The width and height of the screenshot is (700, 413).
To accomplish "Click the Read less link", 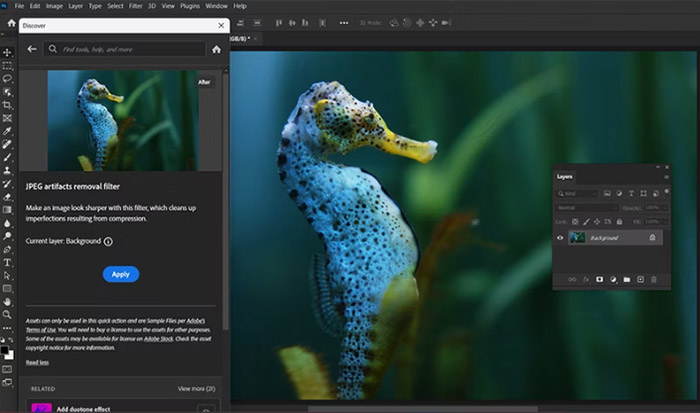I will click(x=38, y=363).
